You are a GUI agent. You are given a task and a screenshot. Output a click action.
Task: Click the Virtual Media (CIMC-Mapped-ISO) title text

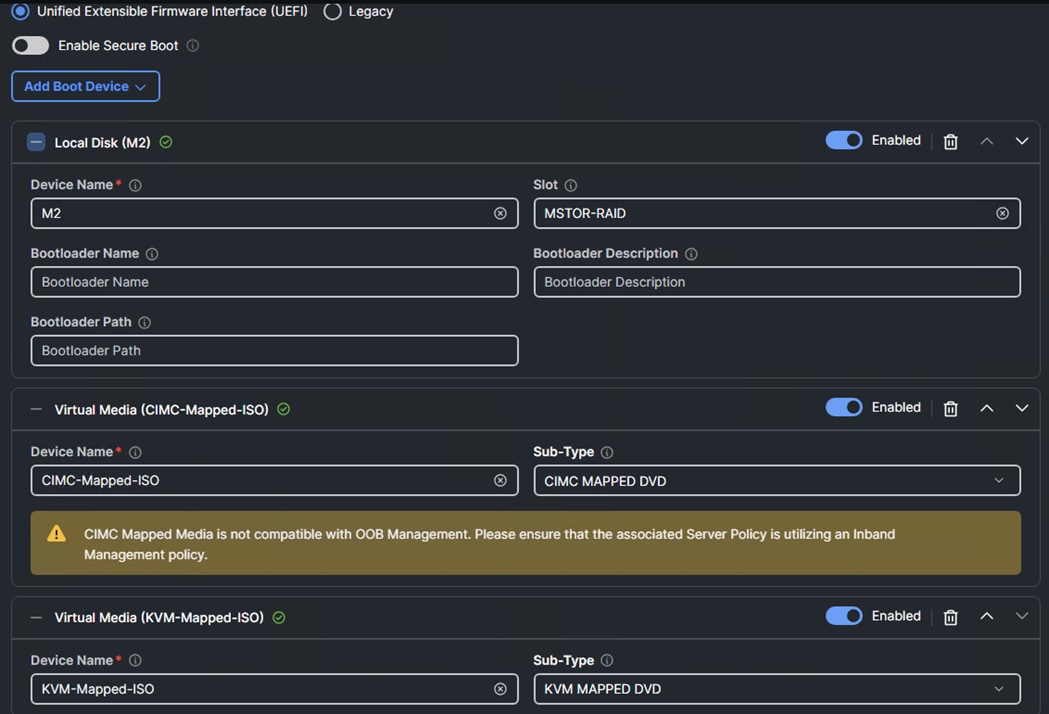[x=161, y=410]
